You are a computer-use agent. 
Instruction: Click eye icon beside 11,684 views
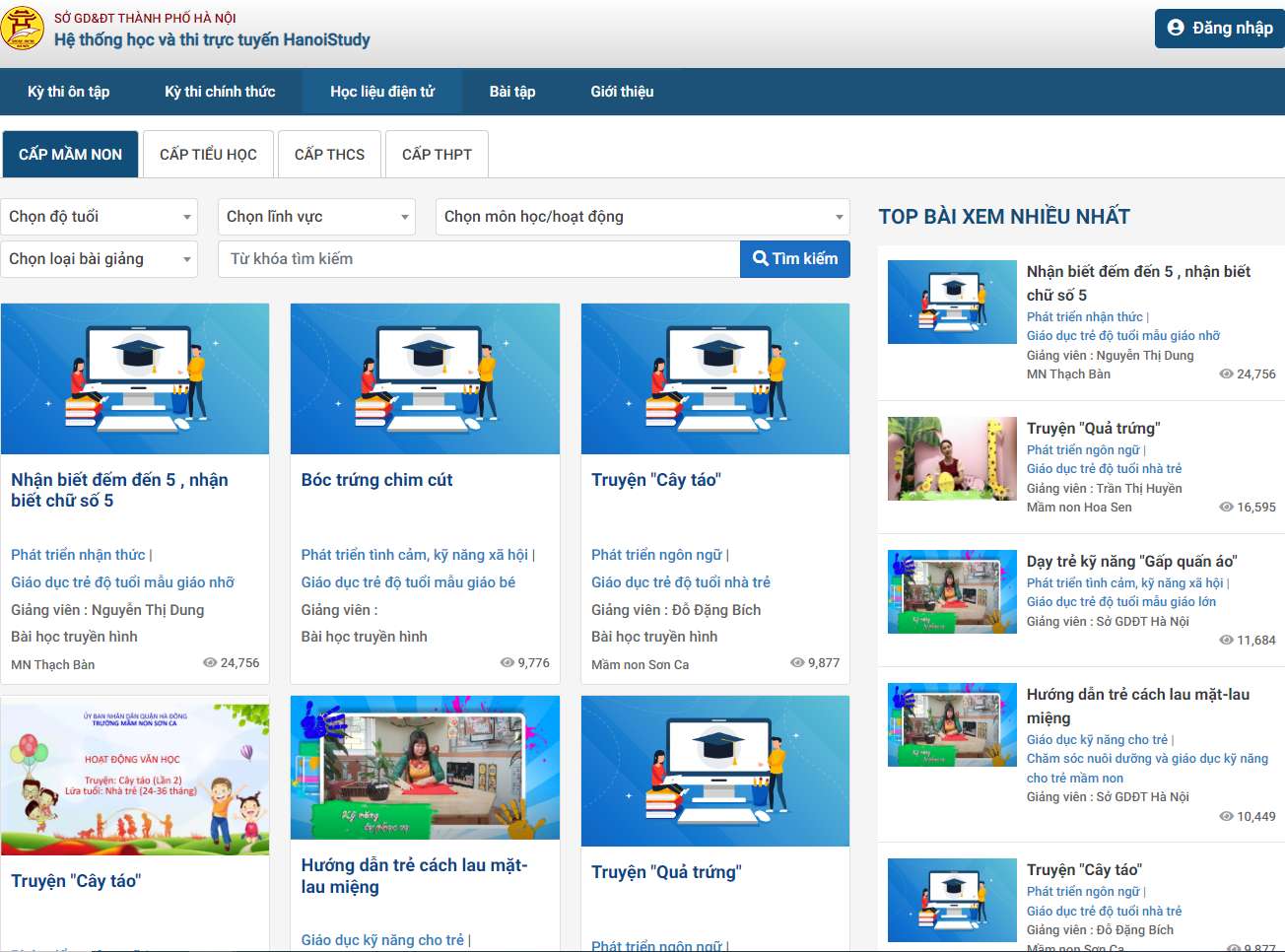1226,640
